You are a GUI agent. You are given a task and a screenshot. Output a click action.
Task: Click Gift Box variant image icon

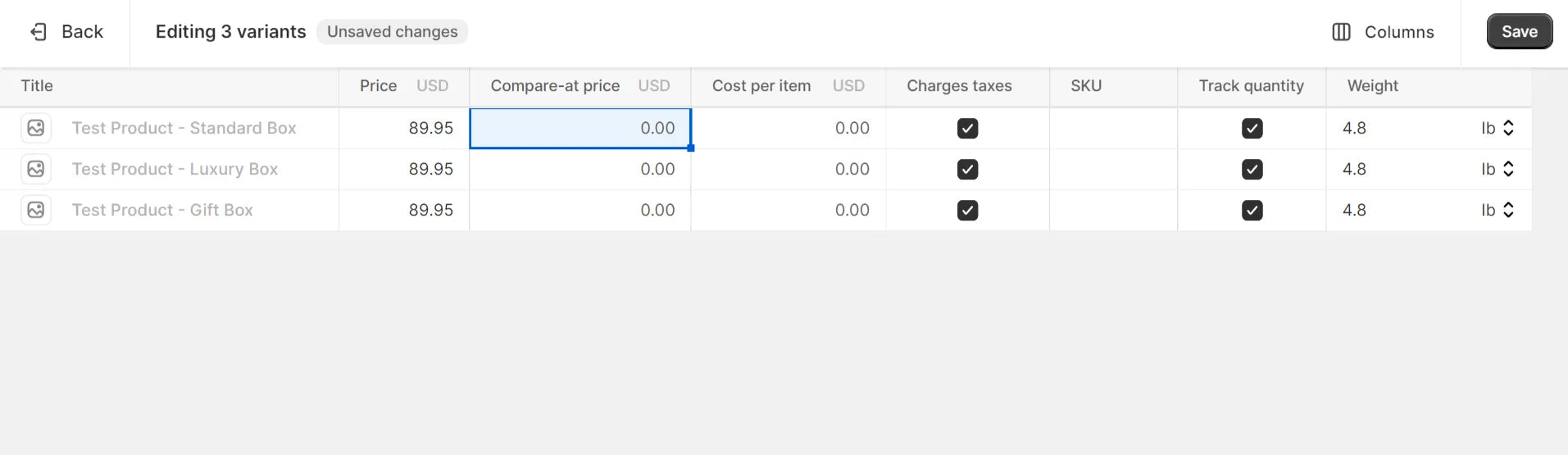36,210
